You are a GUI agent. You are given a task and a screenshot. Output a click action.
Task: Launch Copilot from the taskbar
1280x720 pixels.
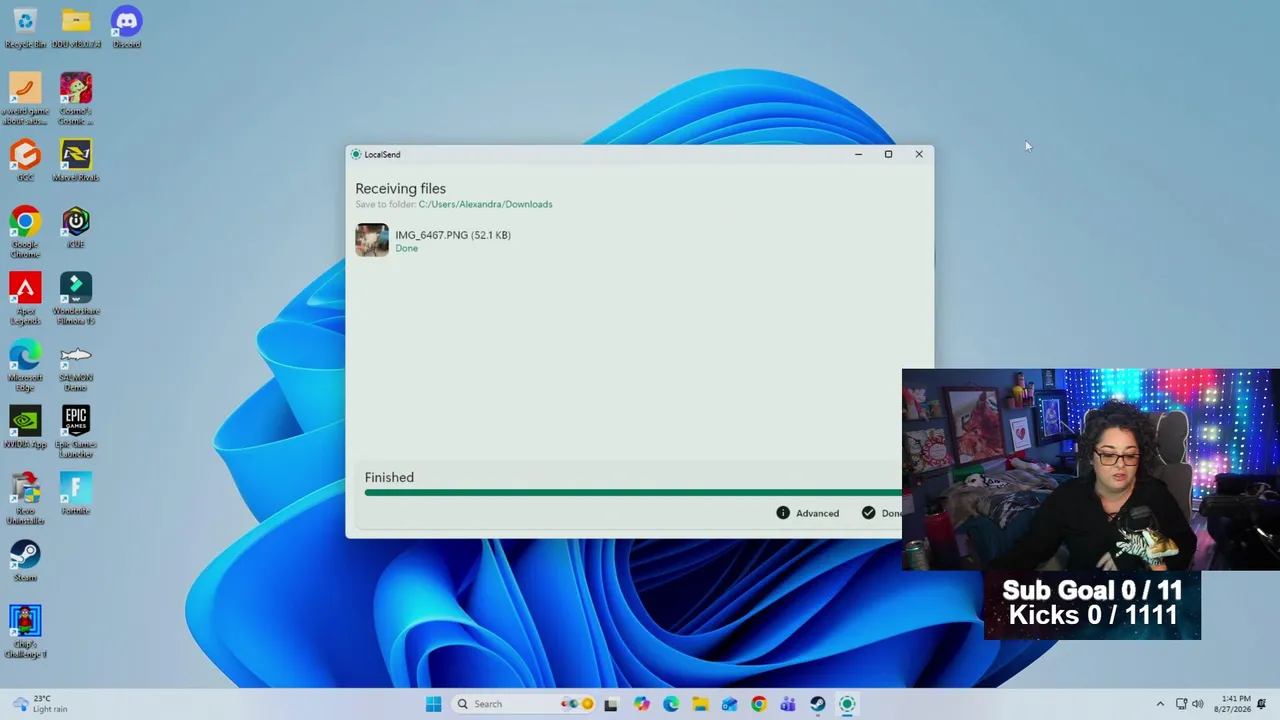click(x=642, y=704)
